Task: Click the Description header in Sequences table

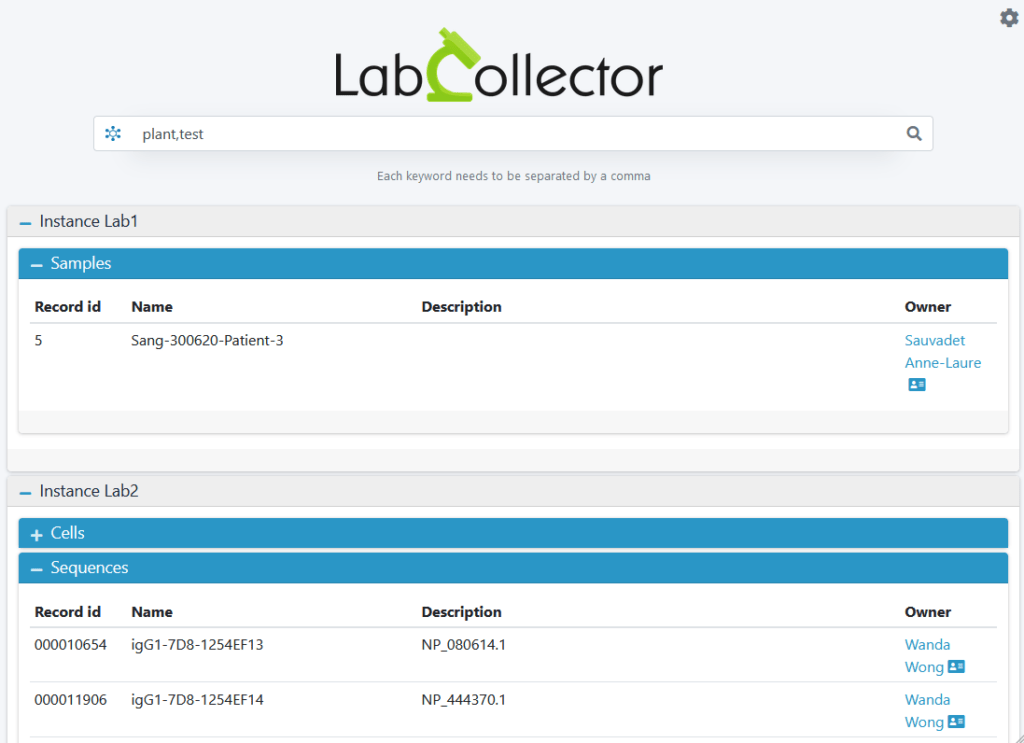Action: coord(462,612)
